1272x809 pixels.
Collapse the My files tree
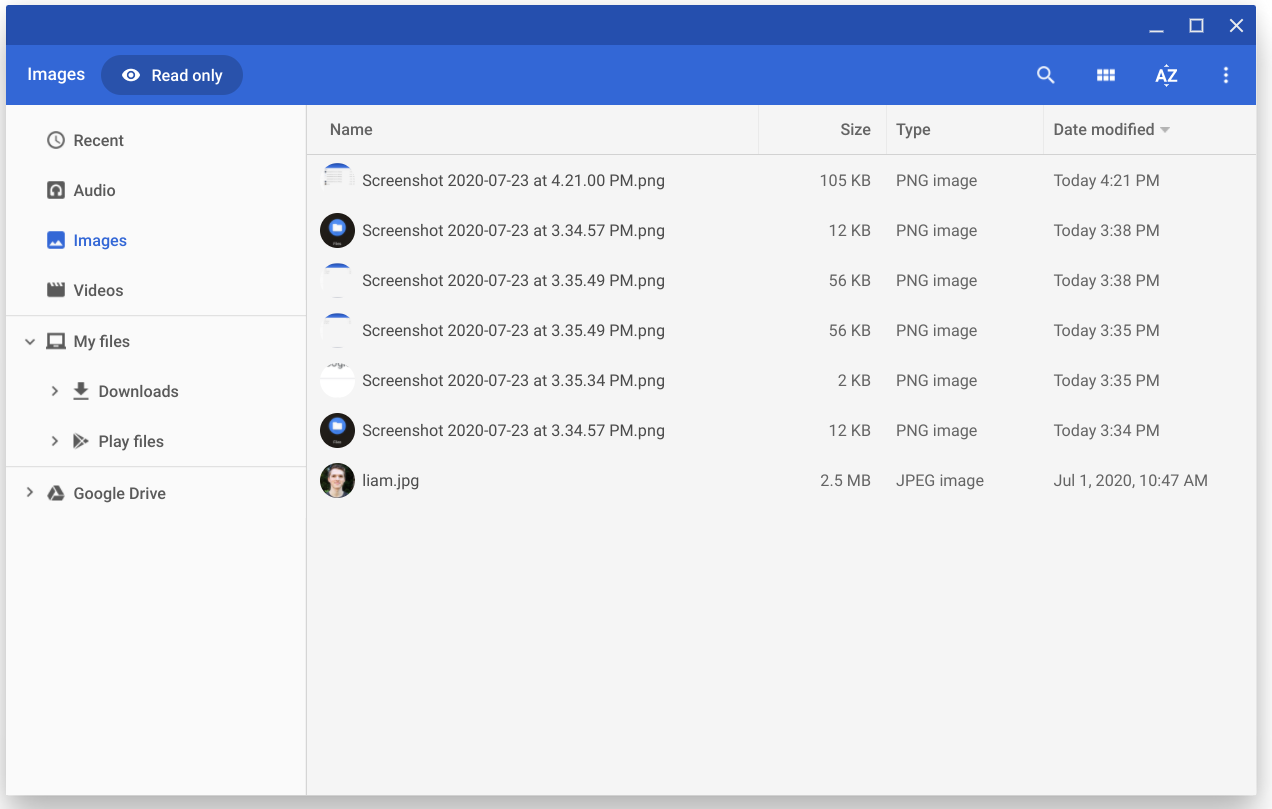pos(30,341)
